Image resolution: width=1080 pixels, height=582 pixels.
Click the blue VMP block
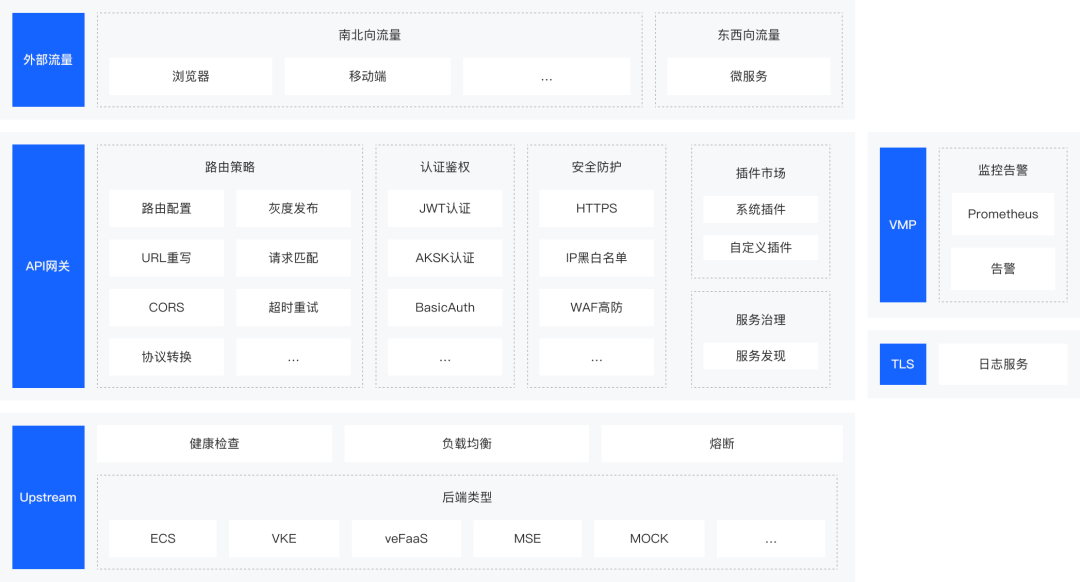tap(903, 225)
